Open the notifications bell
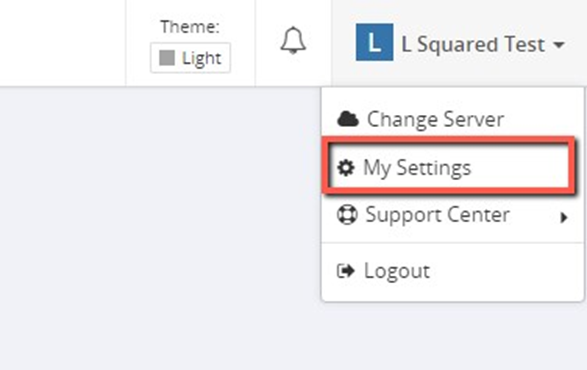Screen dimensions: 587x370 coord(293,40)
